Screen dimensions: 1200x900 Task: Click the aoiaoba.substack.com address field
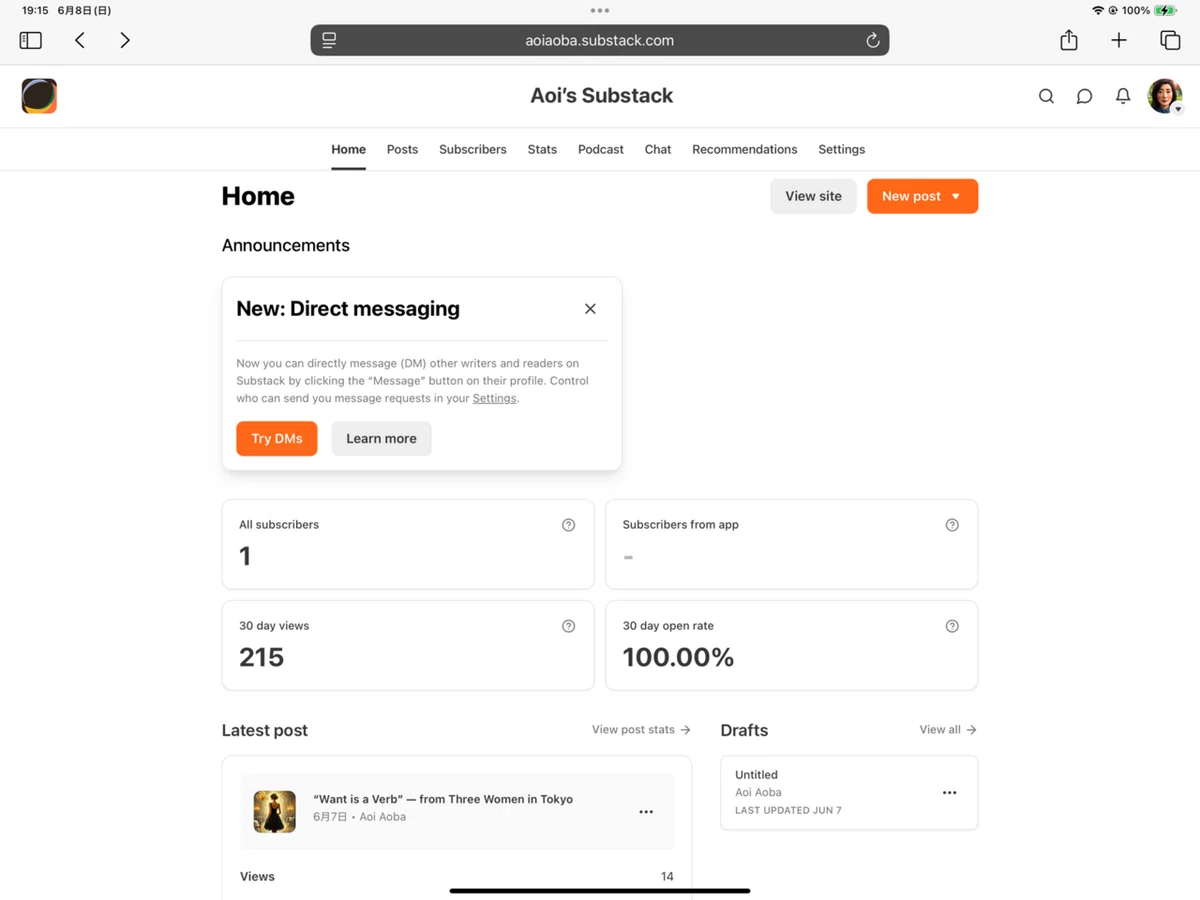tap(600, 40)
